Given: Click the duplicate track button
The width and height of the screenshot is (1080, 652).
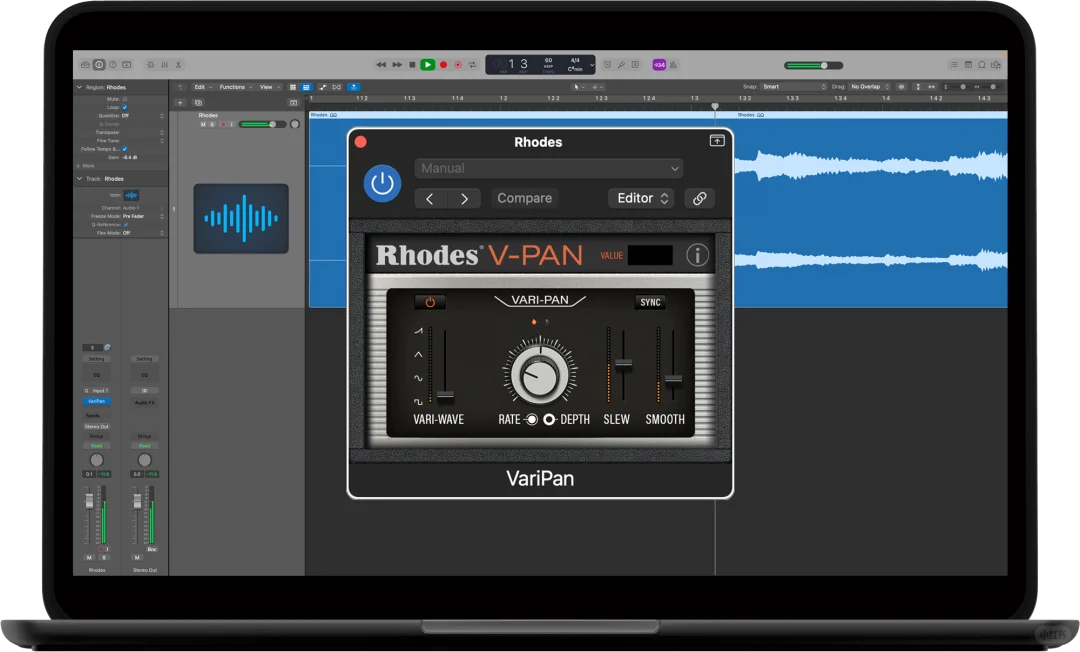Looking at the screenshot, I should tap(198, 103).
